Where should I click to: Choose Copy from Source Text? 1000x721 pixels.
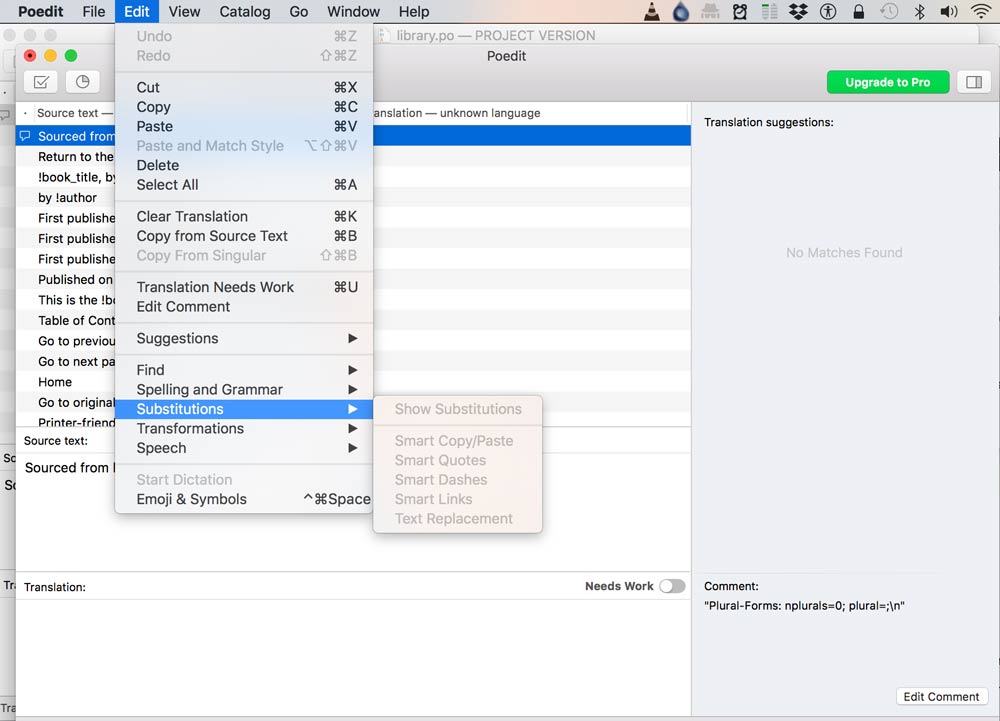(x=244, y=236)
